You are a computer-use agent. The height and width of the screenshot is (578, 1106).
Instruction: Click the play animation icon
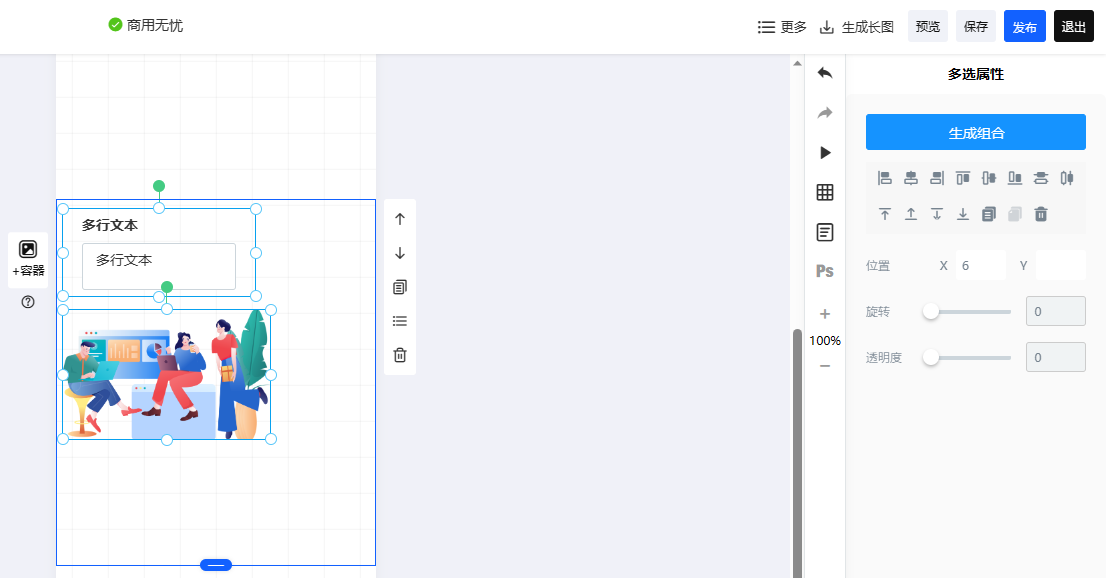825,152
